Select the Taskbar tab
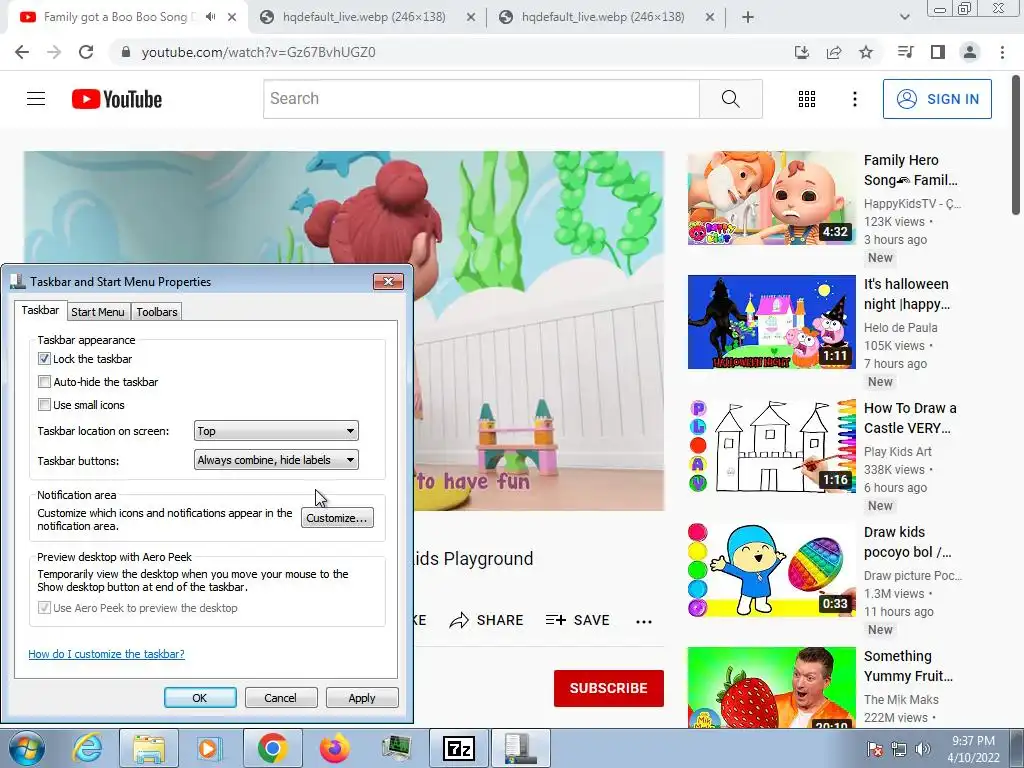The height and width of the screenshot is (768, 1024). tap(40, 310)
